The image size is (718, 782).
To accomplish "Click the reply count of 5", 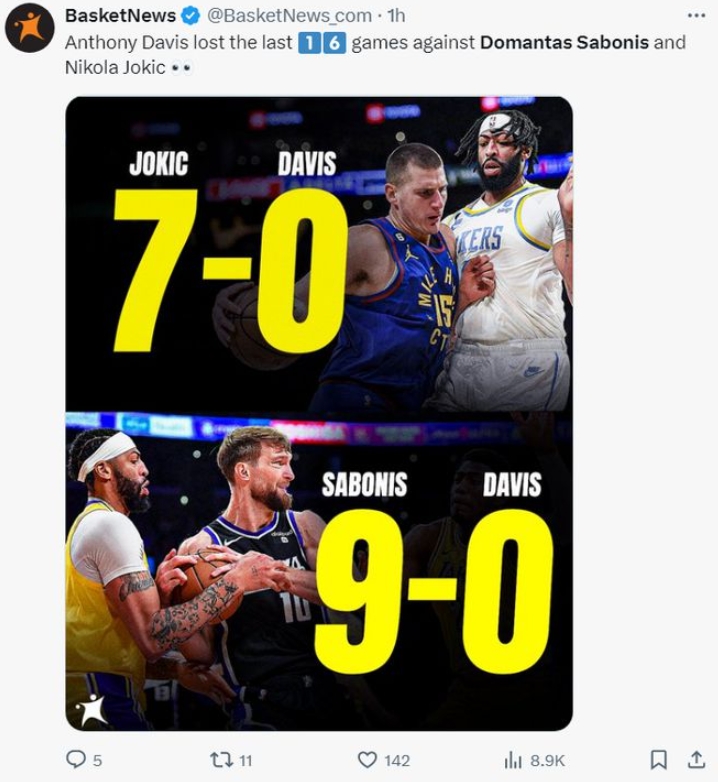I will click(x=98, y=761).
